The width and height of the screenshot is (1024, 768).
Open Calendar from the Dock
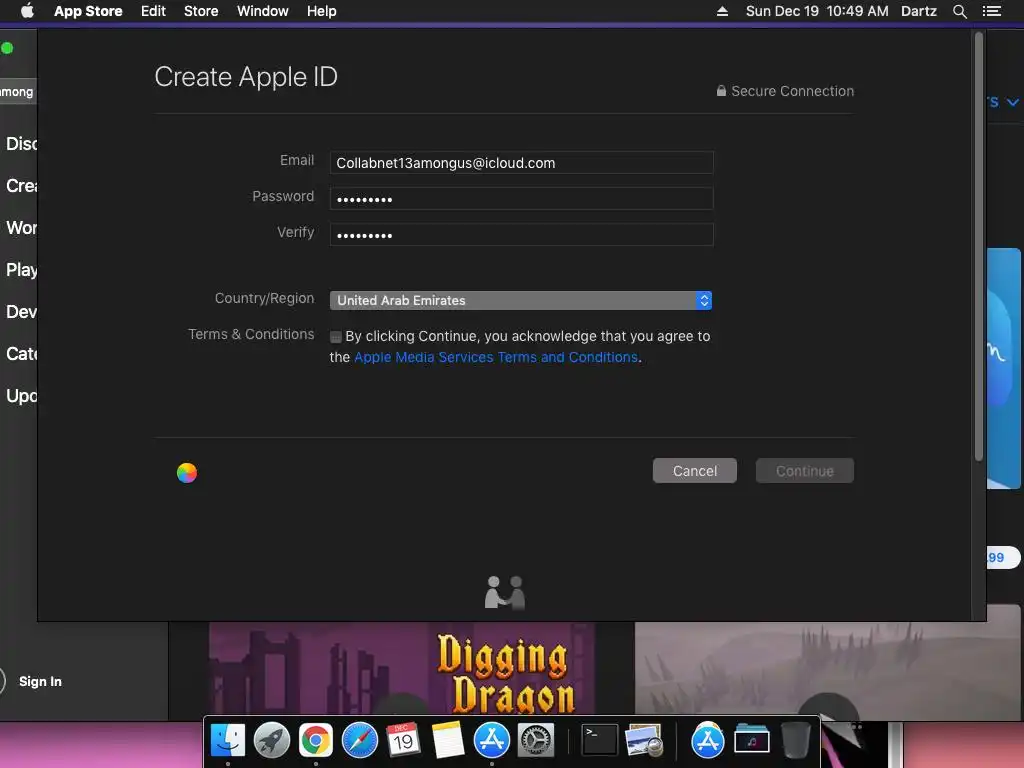(403, 740)
